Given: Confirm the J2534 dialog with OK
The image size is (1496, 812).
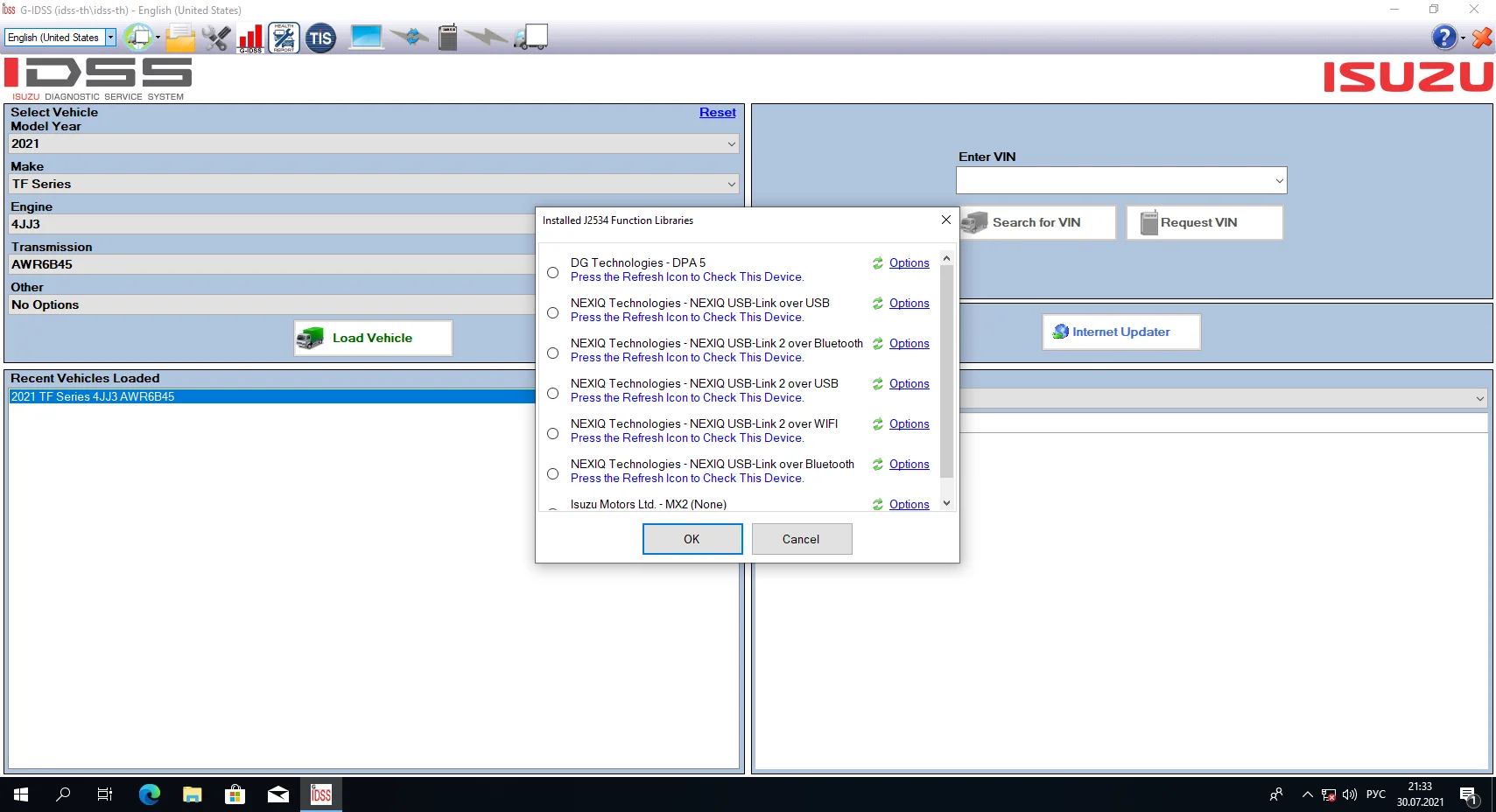Looking at the screenshot, I should (x=692, y=539).
